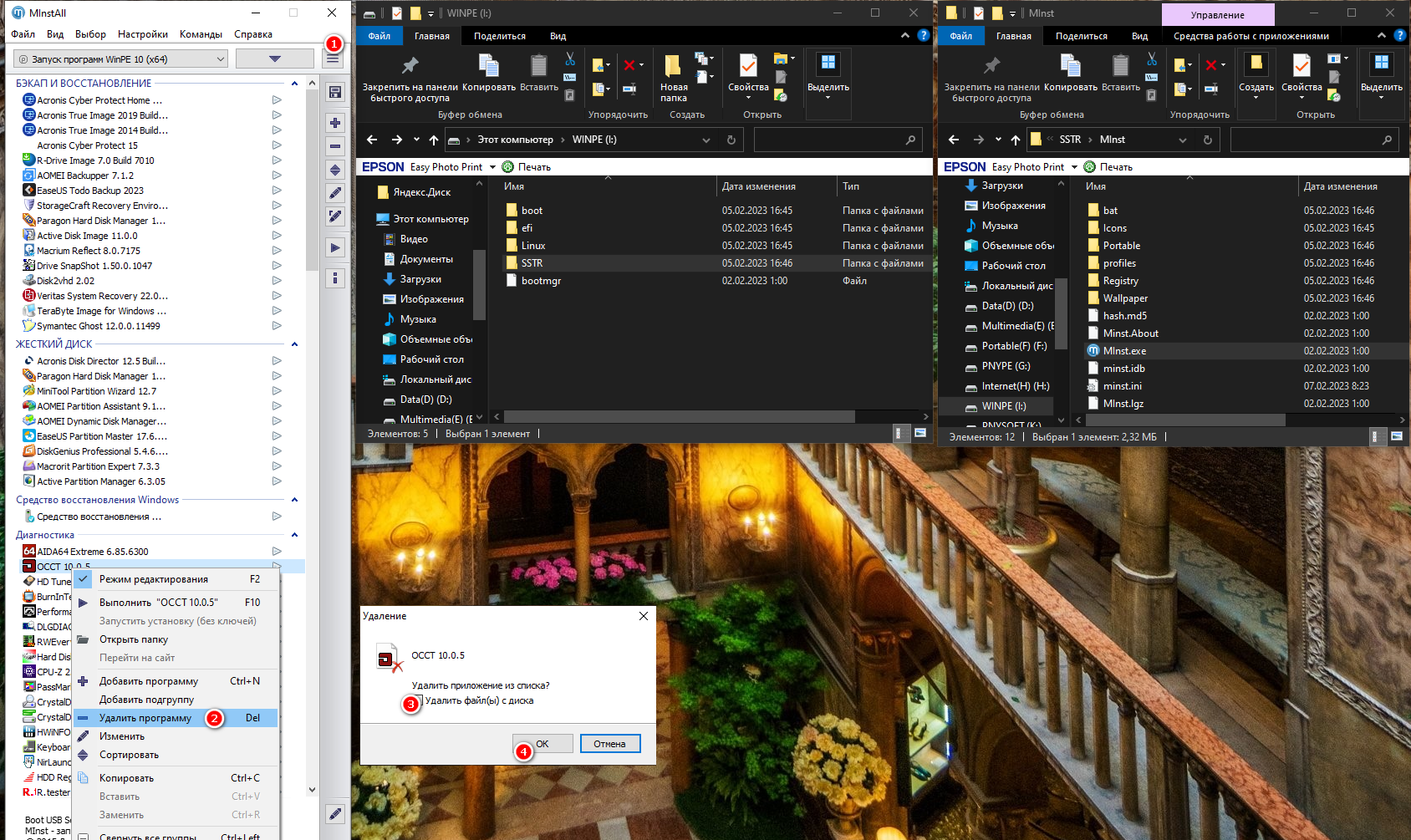Viewport: 1411px width, 840px height.
Task: Go up one level in the MInst window
Action: click(x=1015, y=140)
